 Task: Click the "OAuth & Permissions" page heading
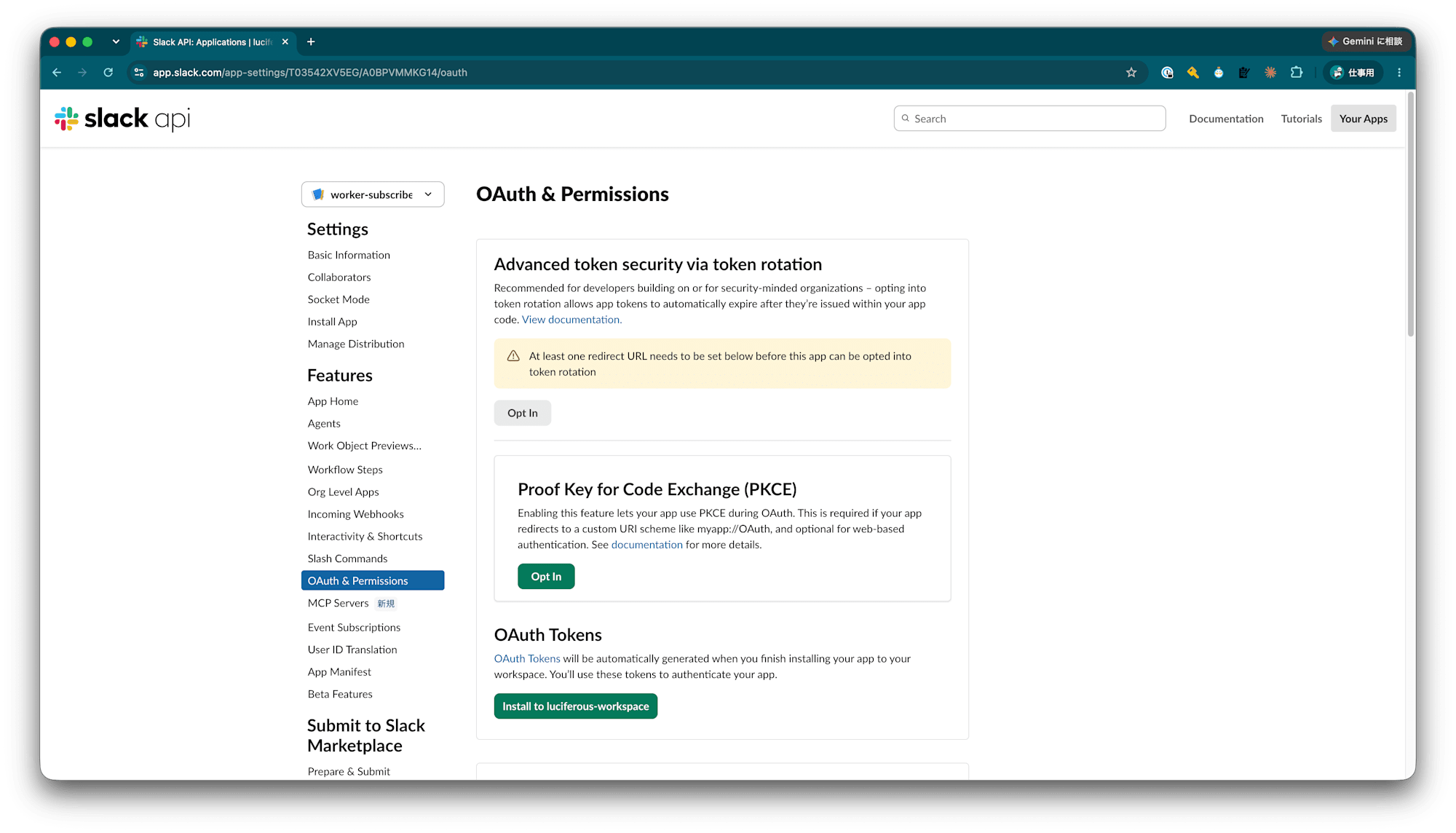coord(572,194)
